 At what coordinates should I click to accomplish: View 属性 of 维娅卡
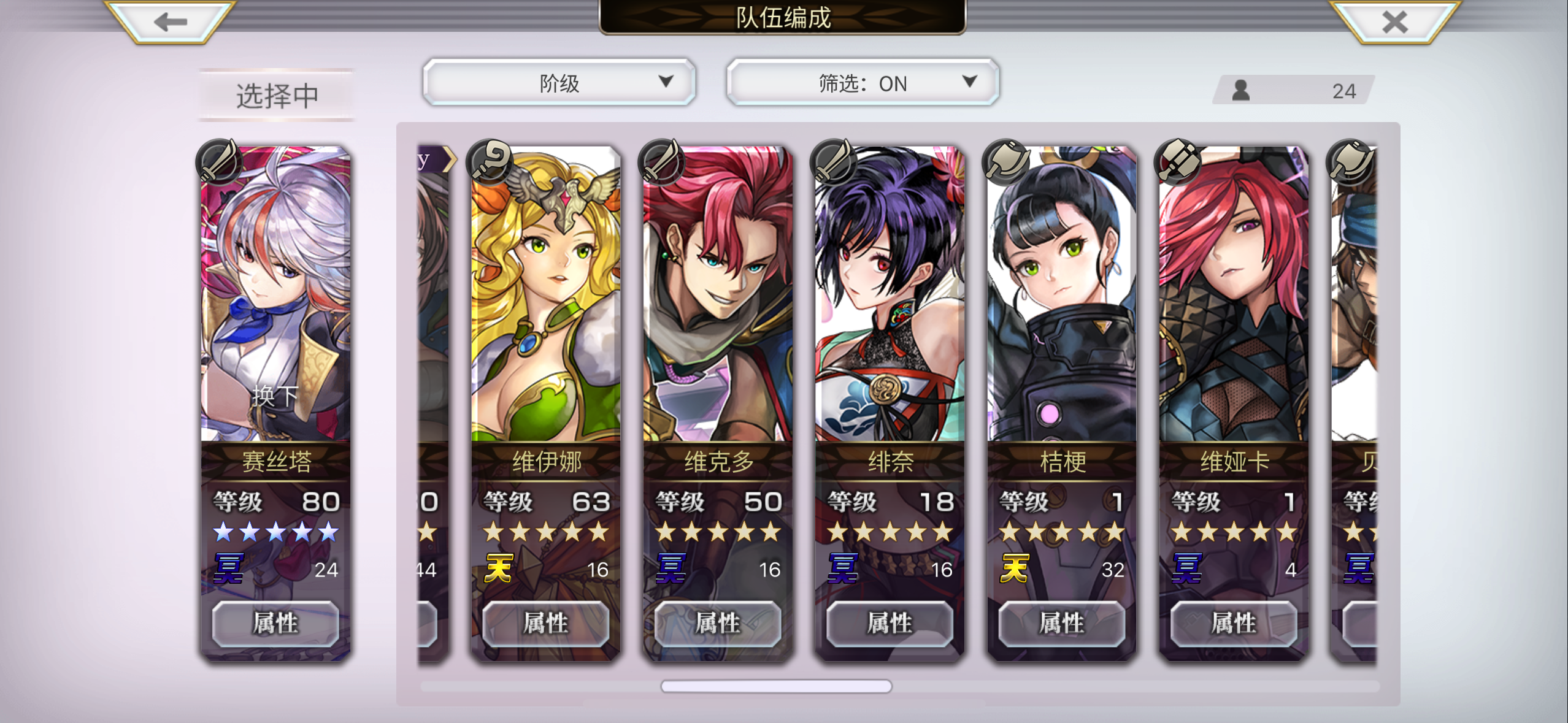point(1234,623)
